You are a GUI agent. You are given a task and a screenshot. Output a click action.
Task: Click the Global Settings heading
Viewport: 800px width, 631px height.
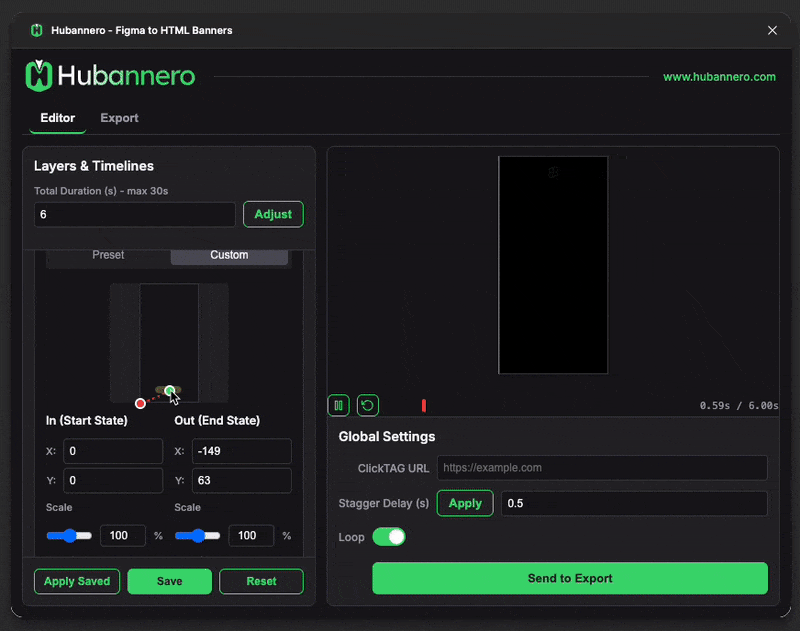pyautogui.click(x=387, y=437)
